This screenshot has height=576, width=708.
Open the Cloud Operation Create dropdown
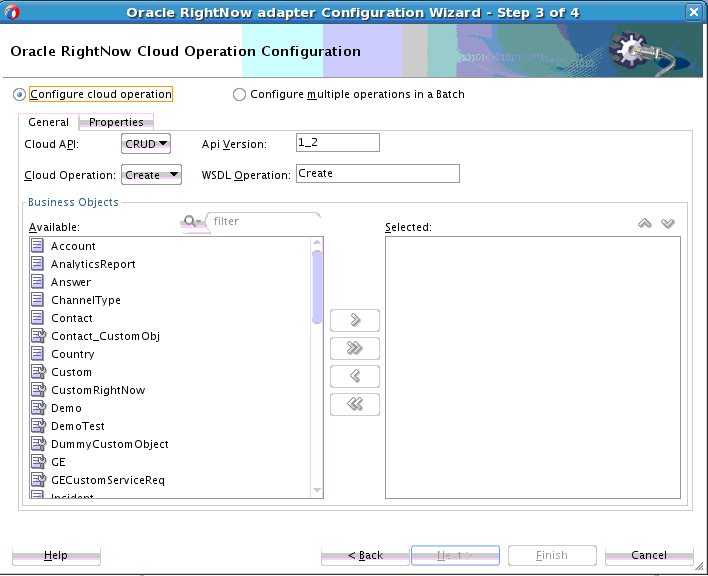(x=151, y=175)
